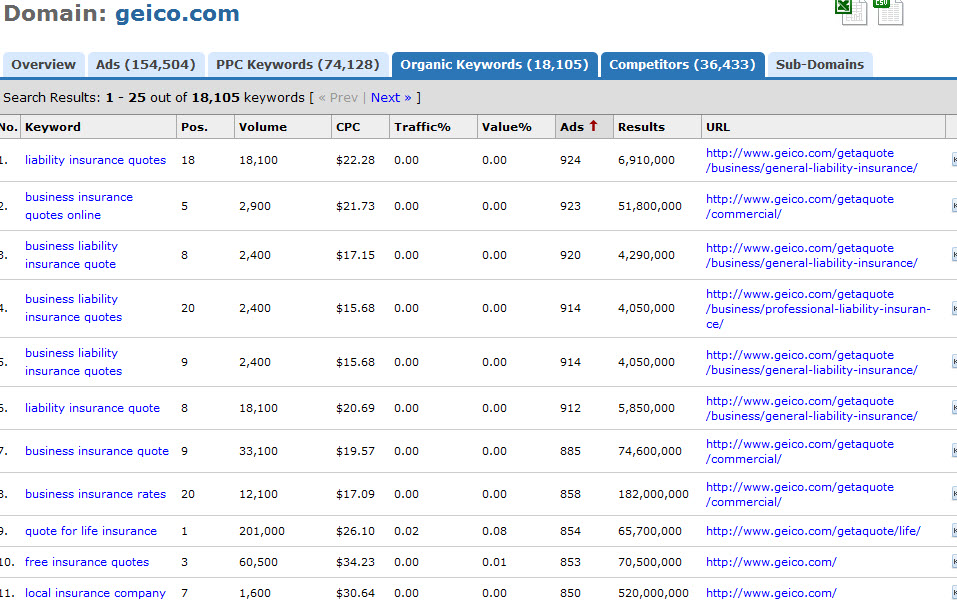Open the URL in the 'liability insurance quote' row

[x=812, y=409]
